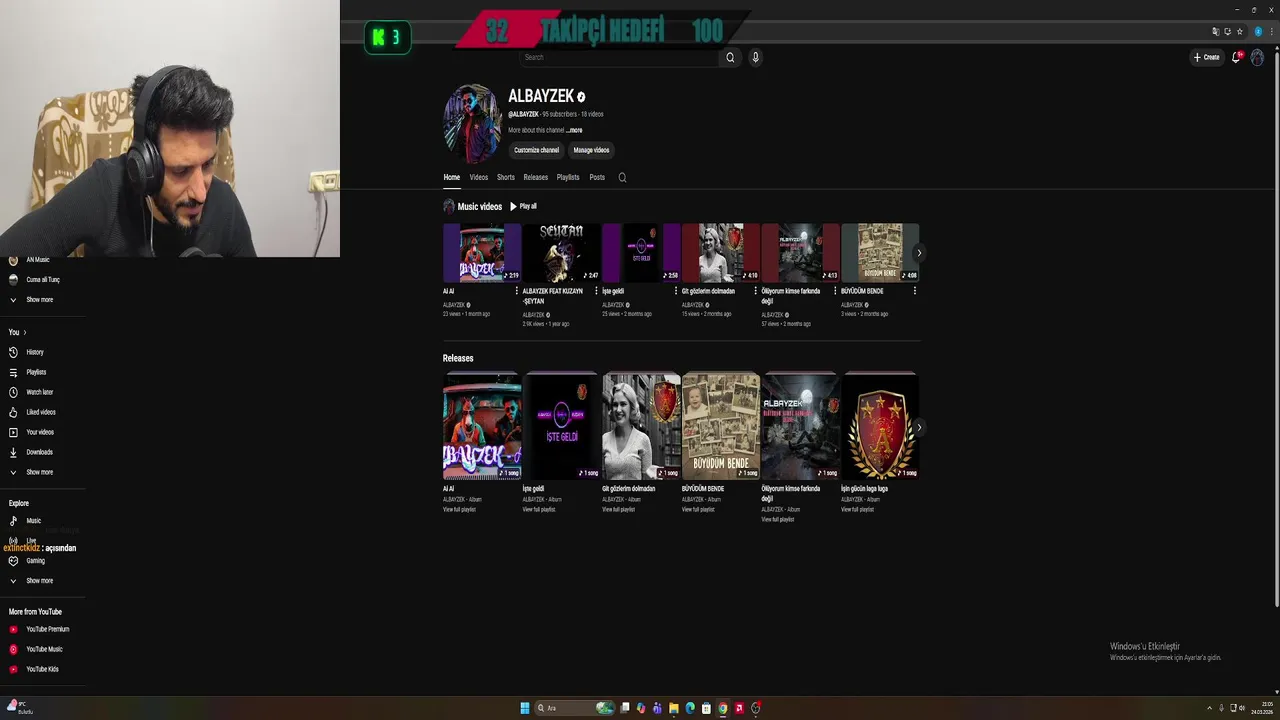The image size is (1280, 720).
Task: Switch to the Shorts tab
Action: pos(506,177)
